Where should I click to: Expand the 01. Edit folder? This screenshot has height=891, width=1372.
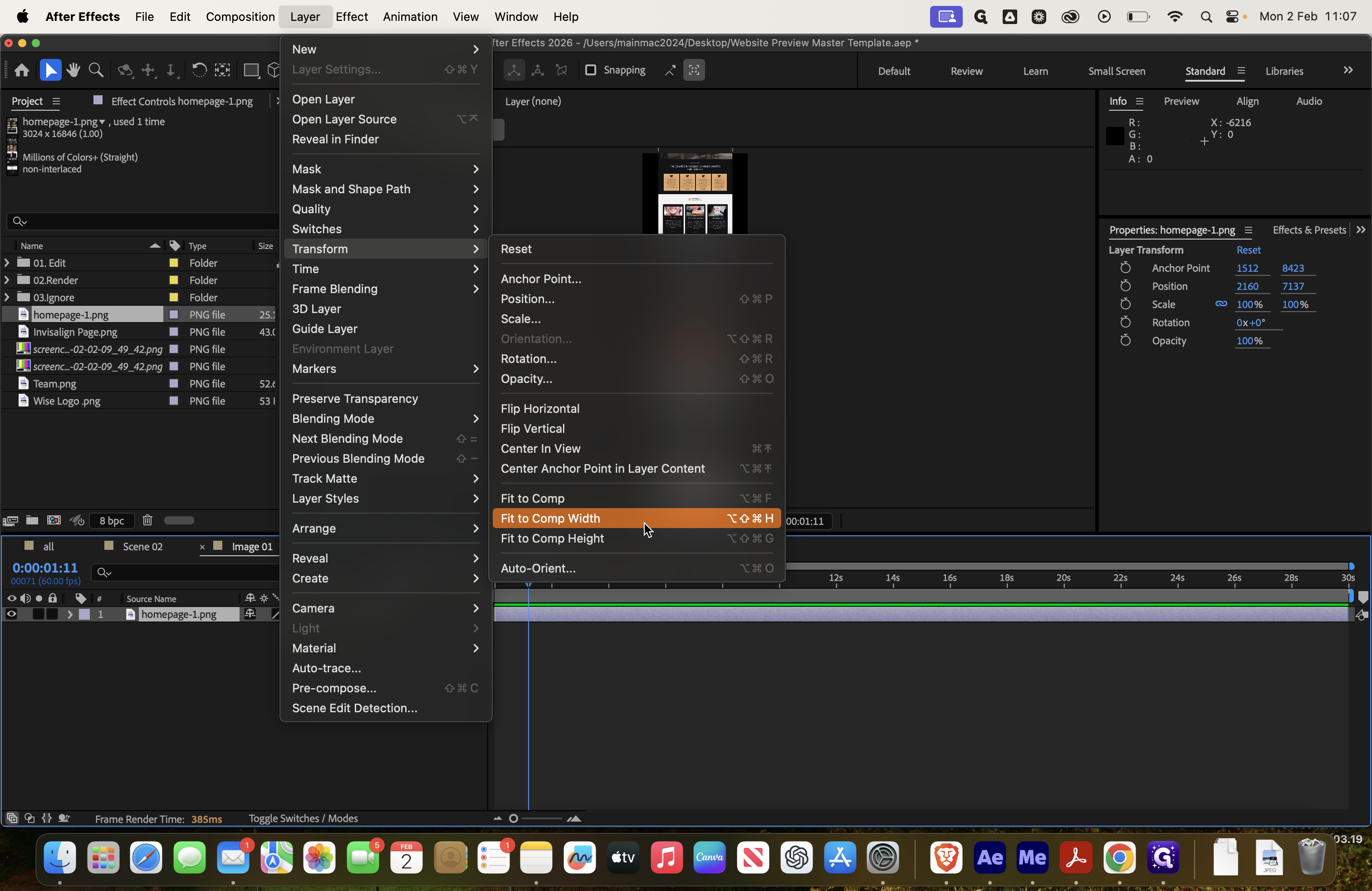pyautogui.click(x=7, y=263)
